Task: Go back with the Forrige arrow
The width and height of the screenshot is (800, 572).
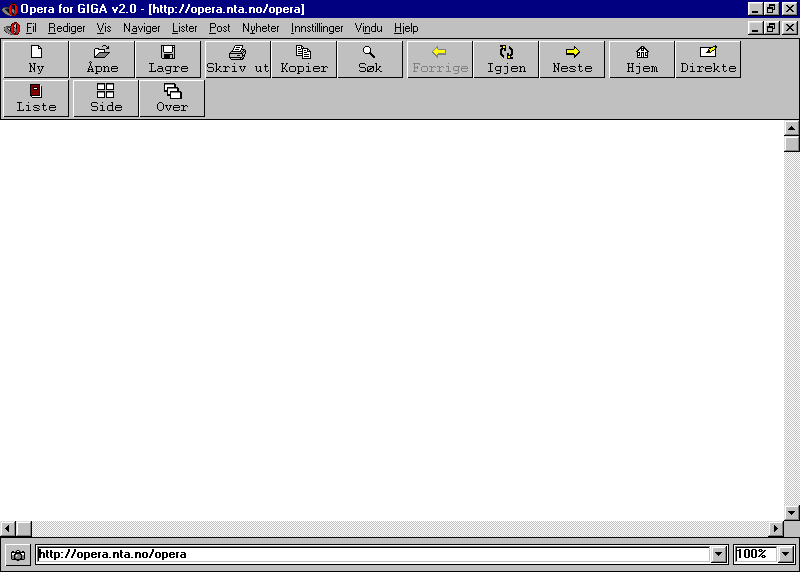Action: click(x=440, y=60)
